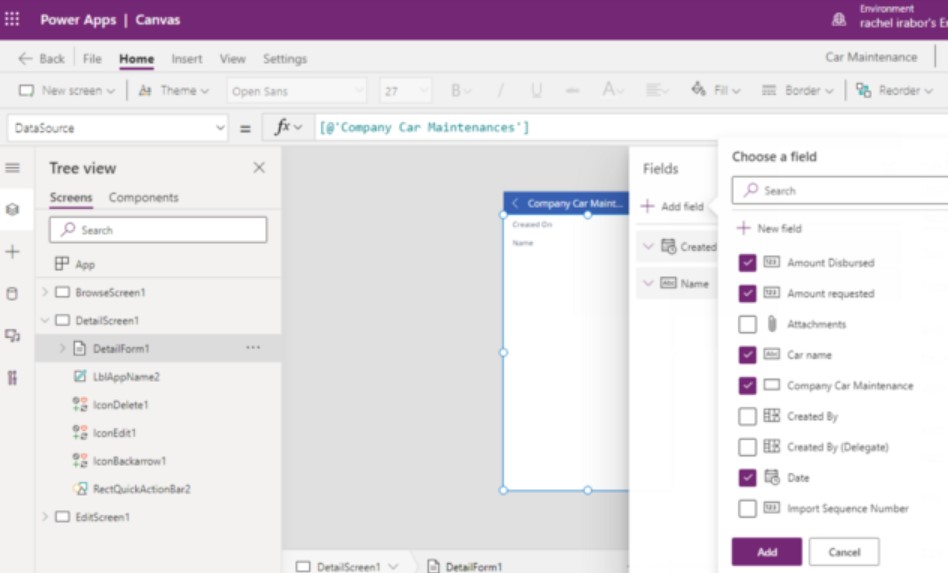Viewport: 948px width, 573px height.
Task: Open the app launcher waffle icon
Action: coord(12,19)
